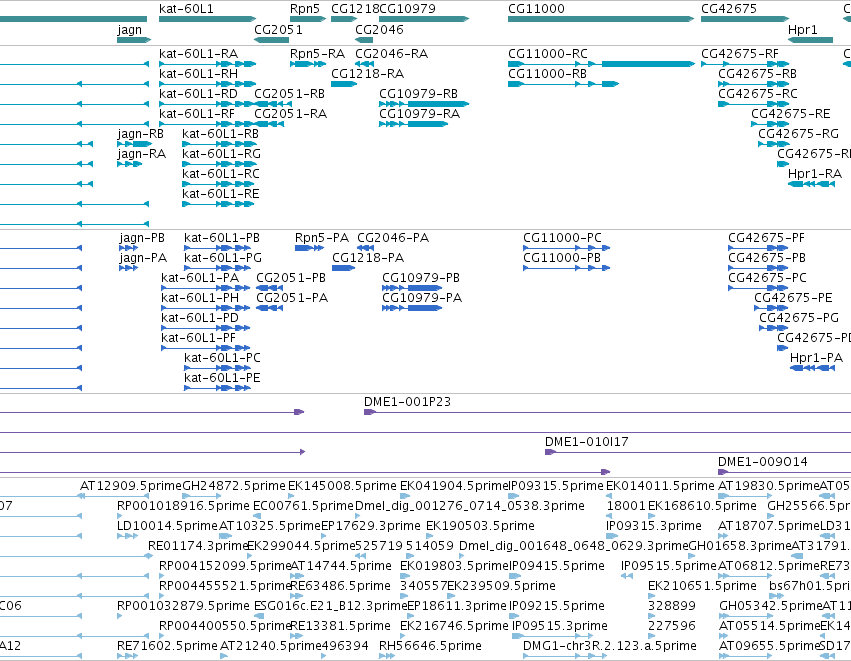Select protein Hpr1-PA
The height and width of the screenshot is (661, 851).
click(817, 358)
